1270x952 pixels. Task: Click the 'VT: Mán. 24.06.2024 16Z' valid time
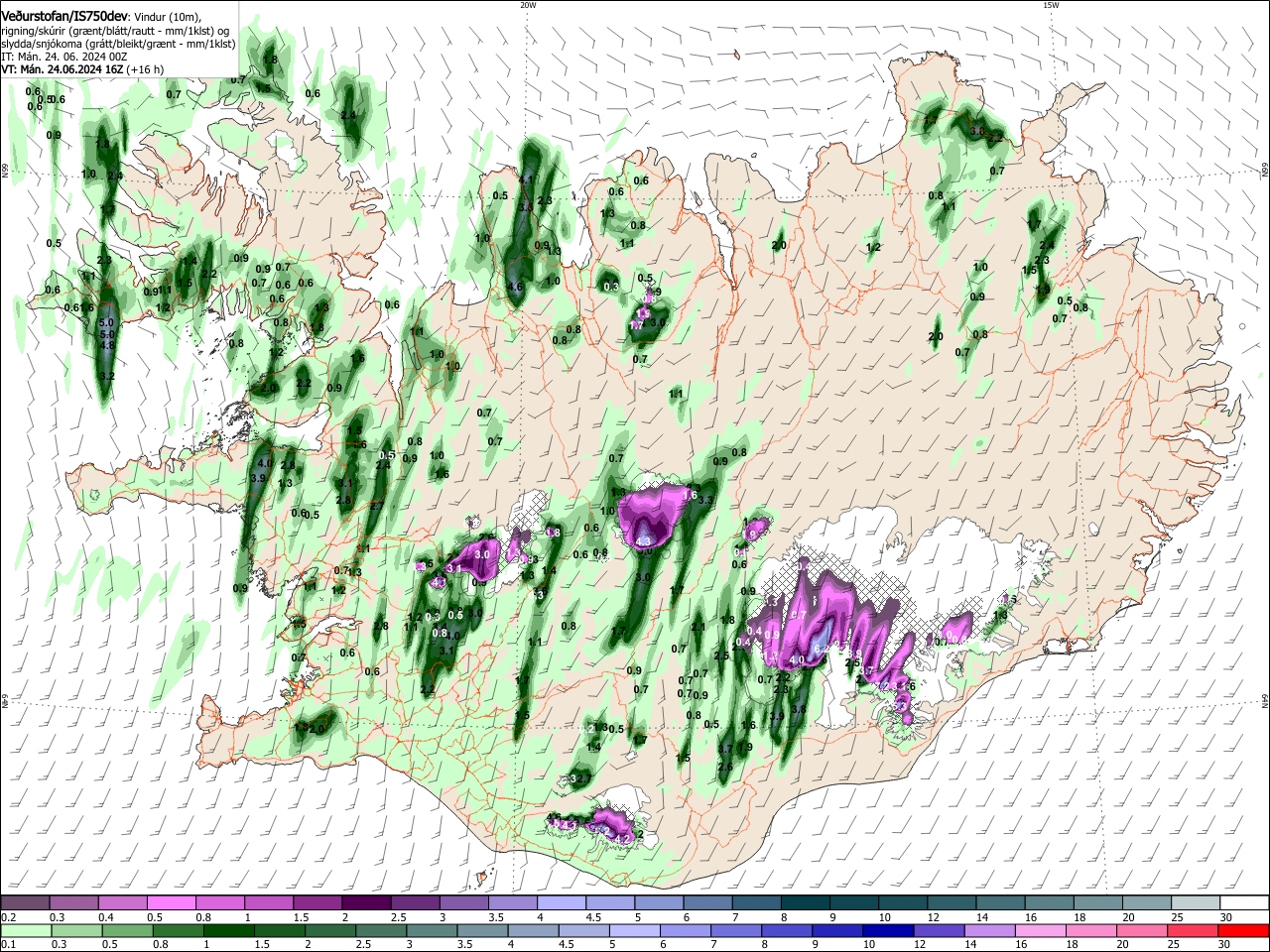61,69
